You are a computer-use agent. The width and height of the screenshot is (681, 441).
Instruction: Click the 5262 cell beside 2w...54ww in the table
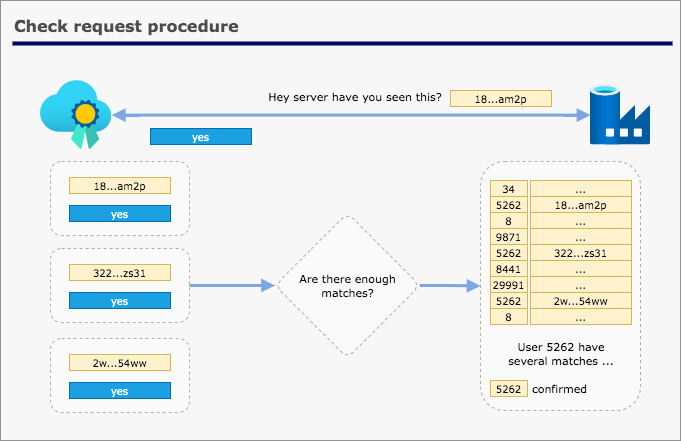pos(509,301)
